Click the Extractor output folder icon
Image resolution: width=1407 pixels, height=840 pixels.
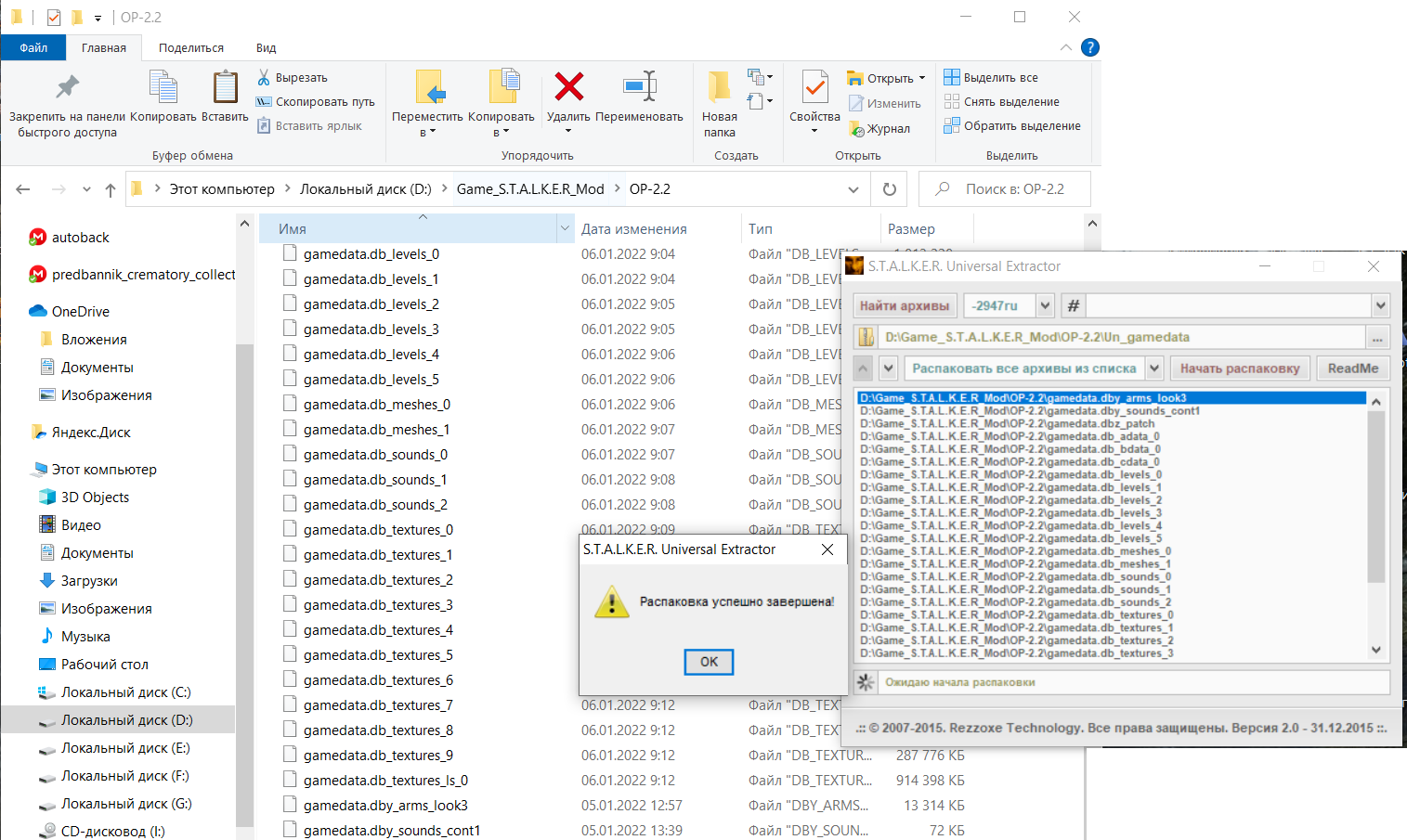pos(866,337)
